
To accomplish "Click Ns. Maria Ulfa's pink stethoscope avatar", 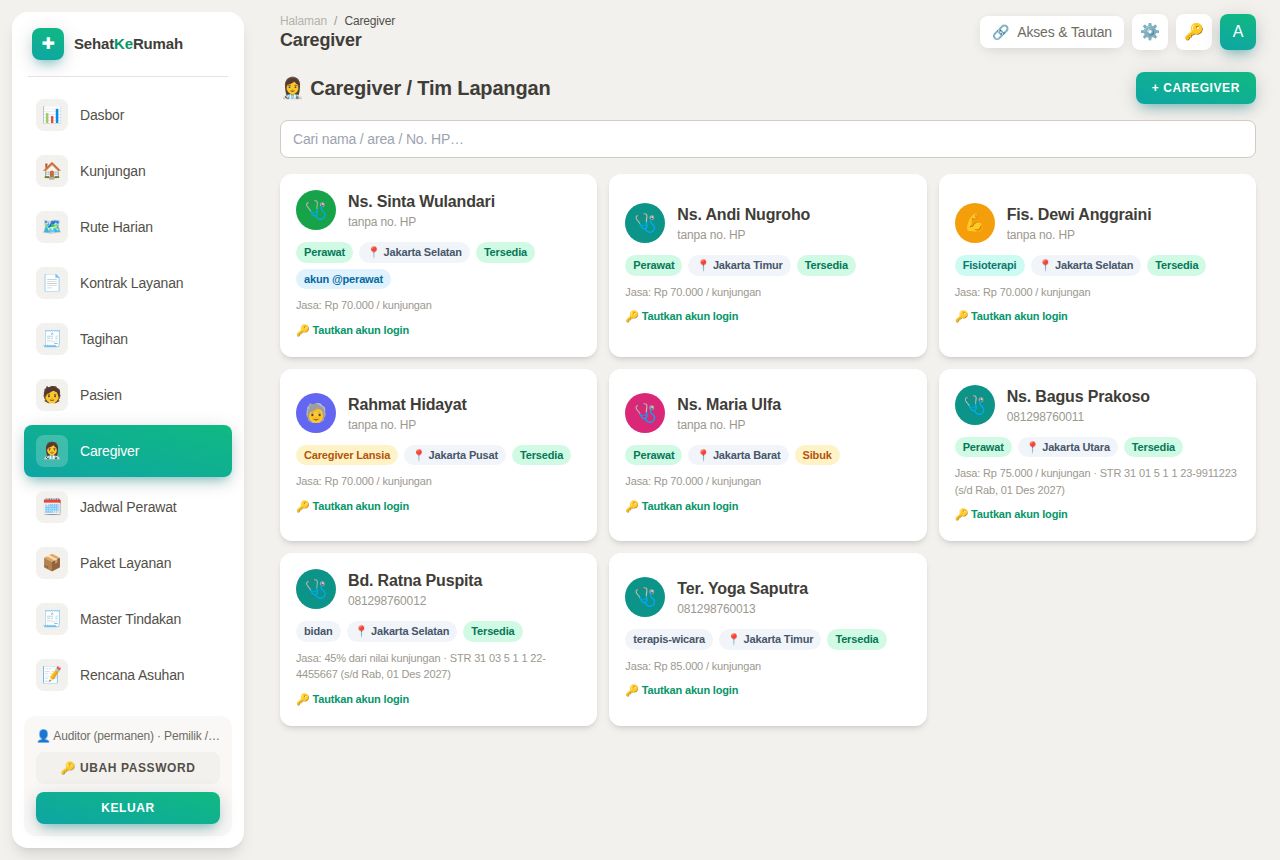I will (645, 413).
